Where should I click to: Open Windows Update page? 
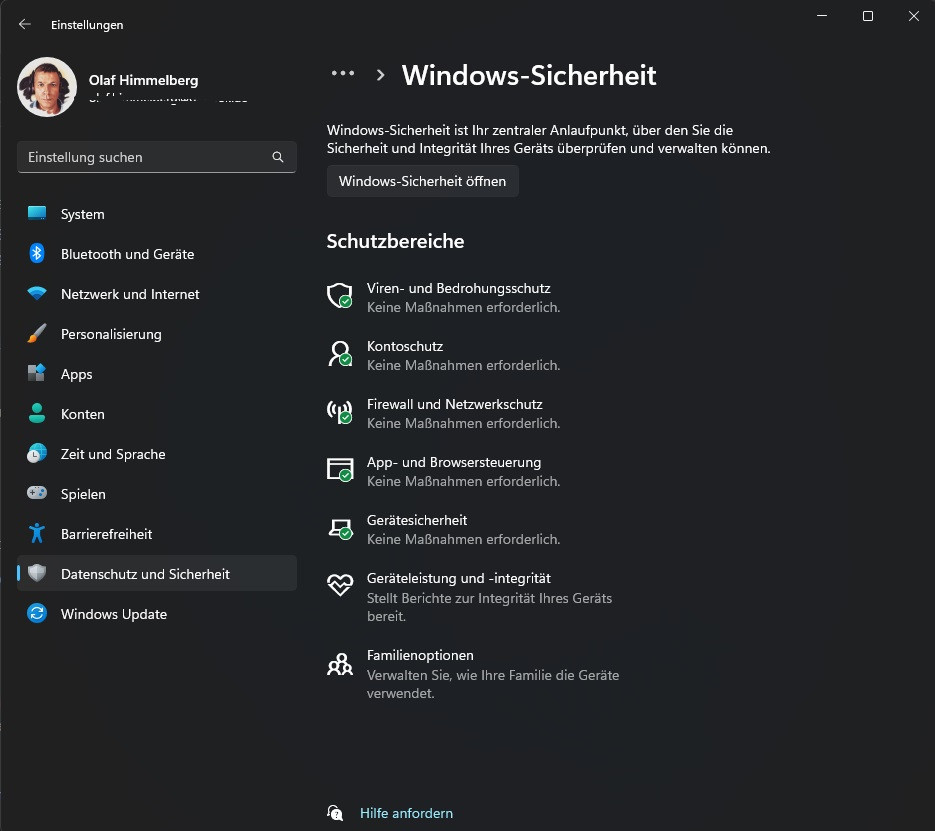157,613
